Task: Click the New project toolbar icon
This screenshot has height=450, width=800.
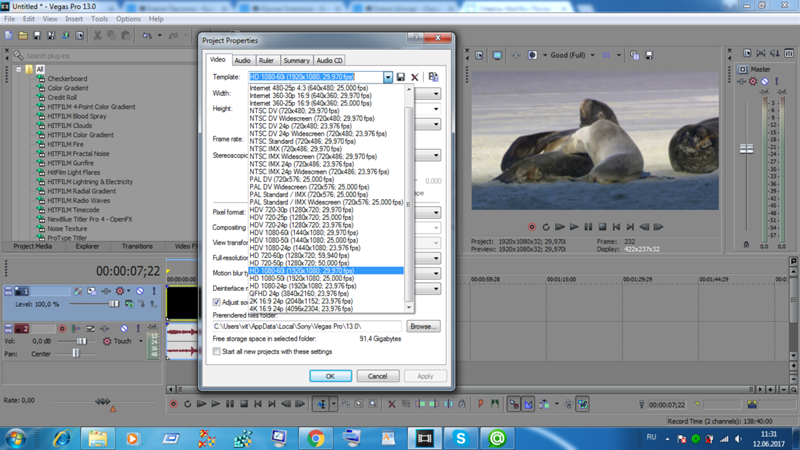Action: 9,35
